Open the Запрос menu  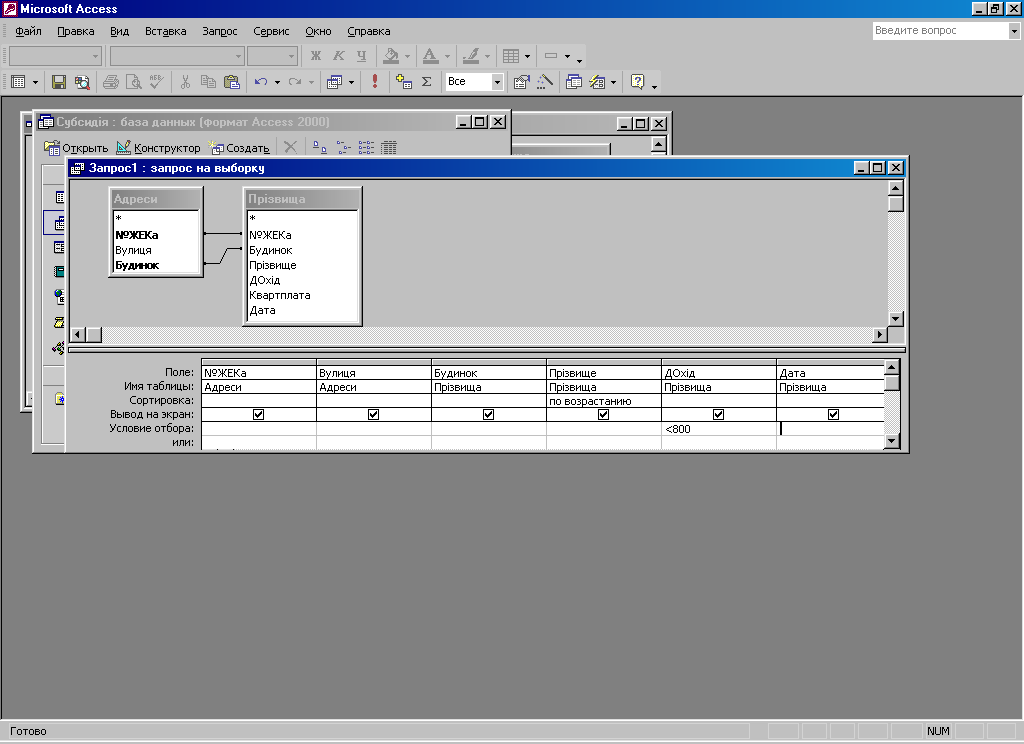(219, 31)
